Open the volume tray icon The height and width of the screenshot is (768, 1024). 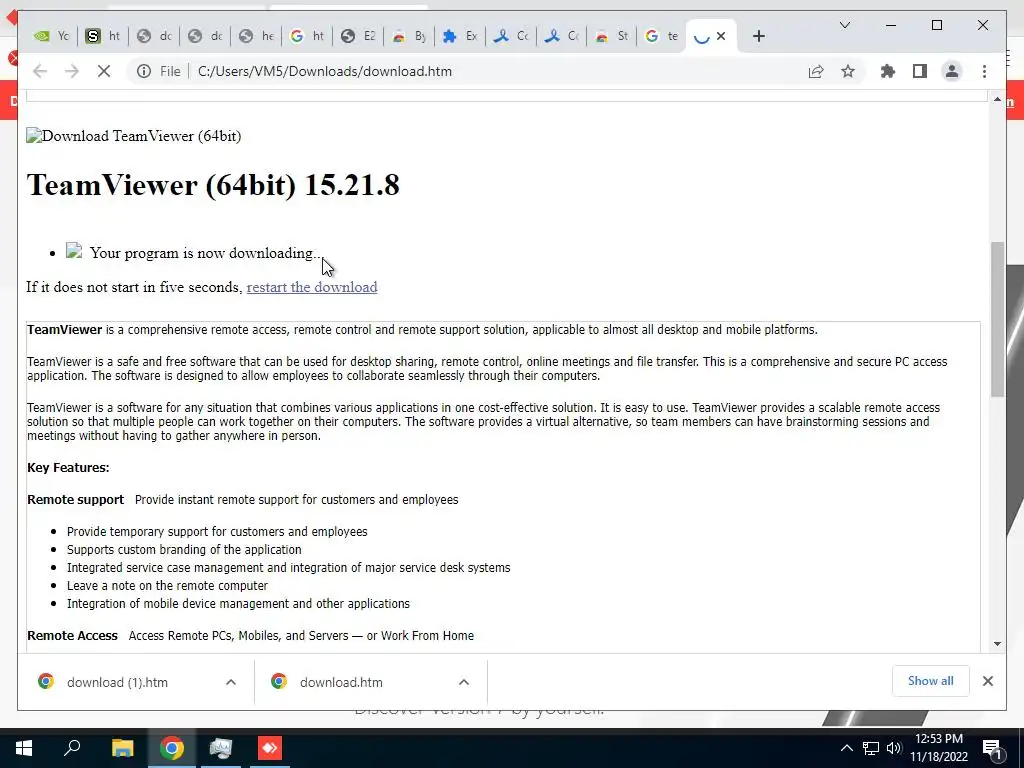(893, 748)
